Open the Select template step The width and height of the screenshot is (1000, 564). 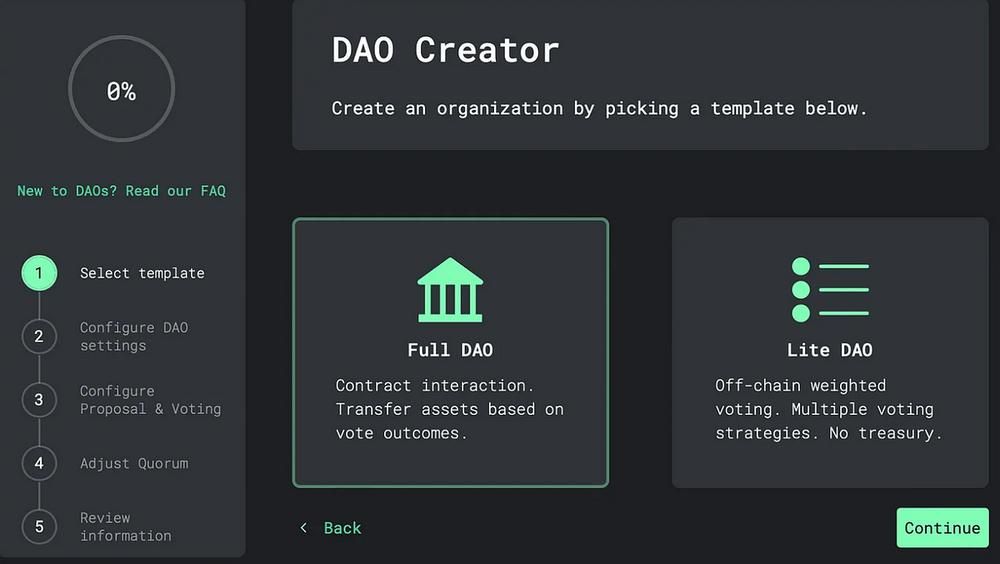142,273
